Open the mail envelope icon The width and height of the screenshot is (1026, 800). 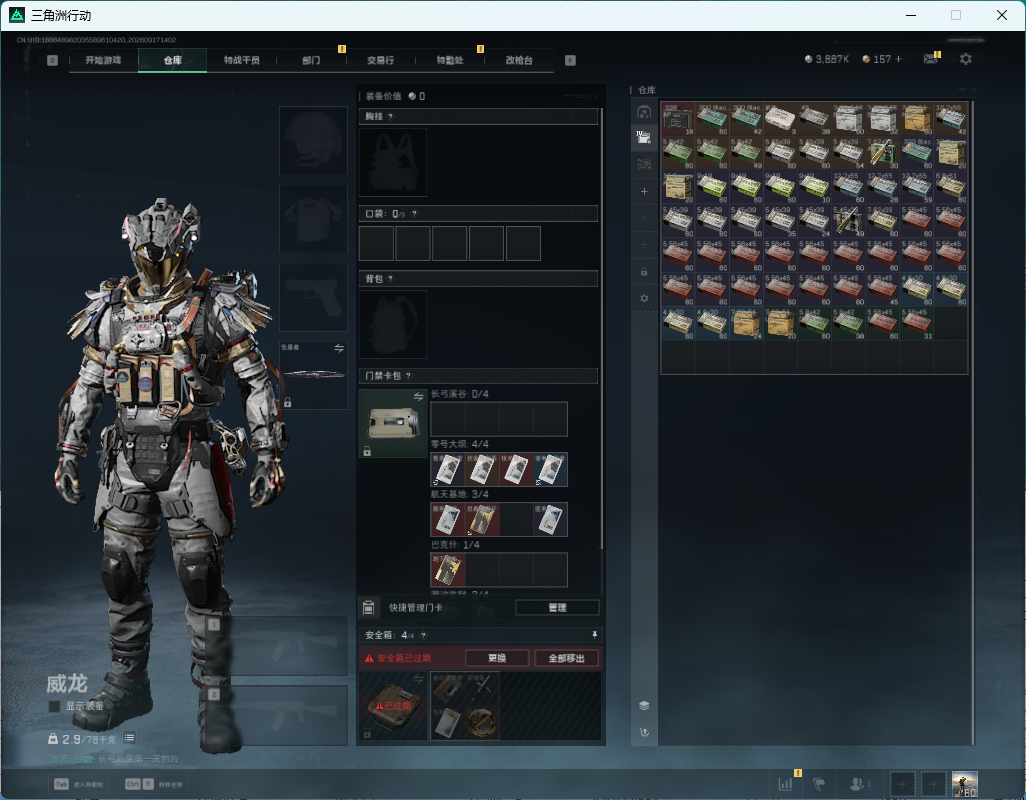point(930,59)
